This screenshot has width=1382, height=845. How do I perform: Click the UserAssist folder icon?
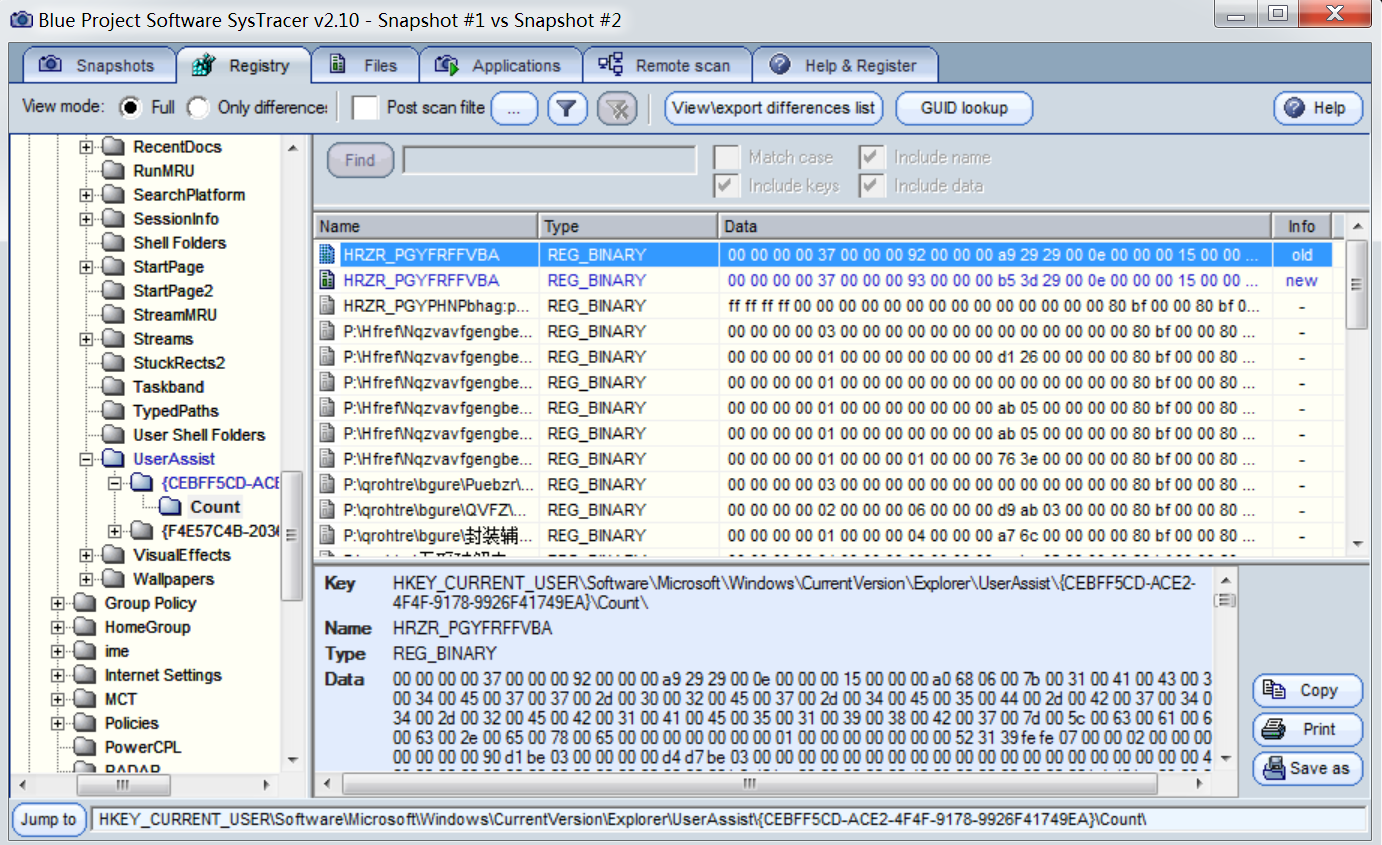[114, 459]
